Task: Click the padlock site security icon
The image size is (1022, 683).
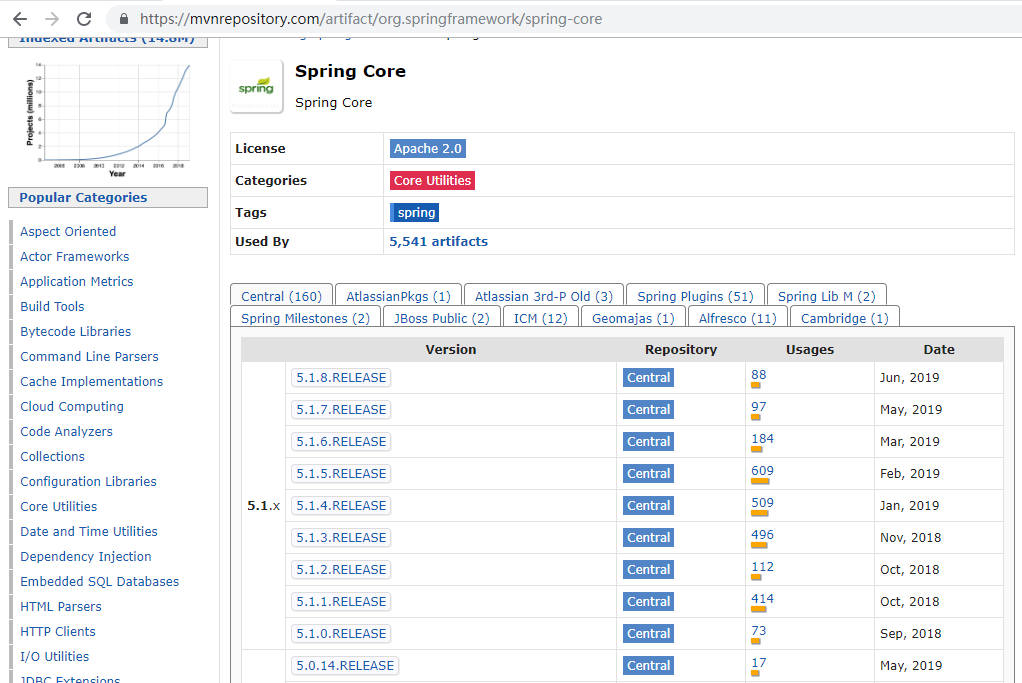Action: coord(124,19)
